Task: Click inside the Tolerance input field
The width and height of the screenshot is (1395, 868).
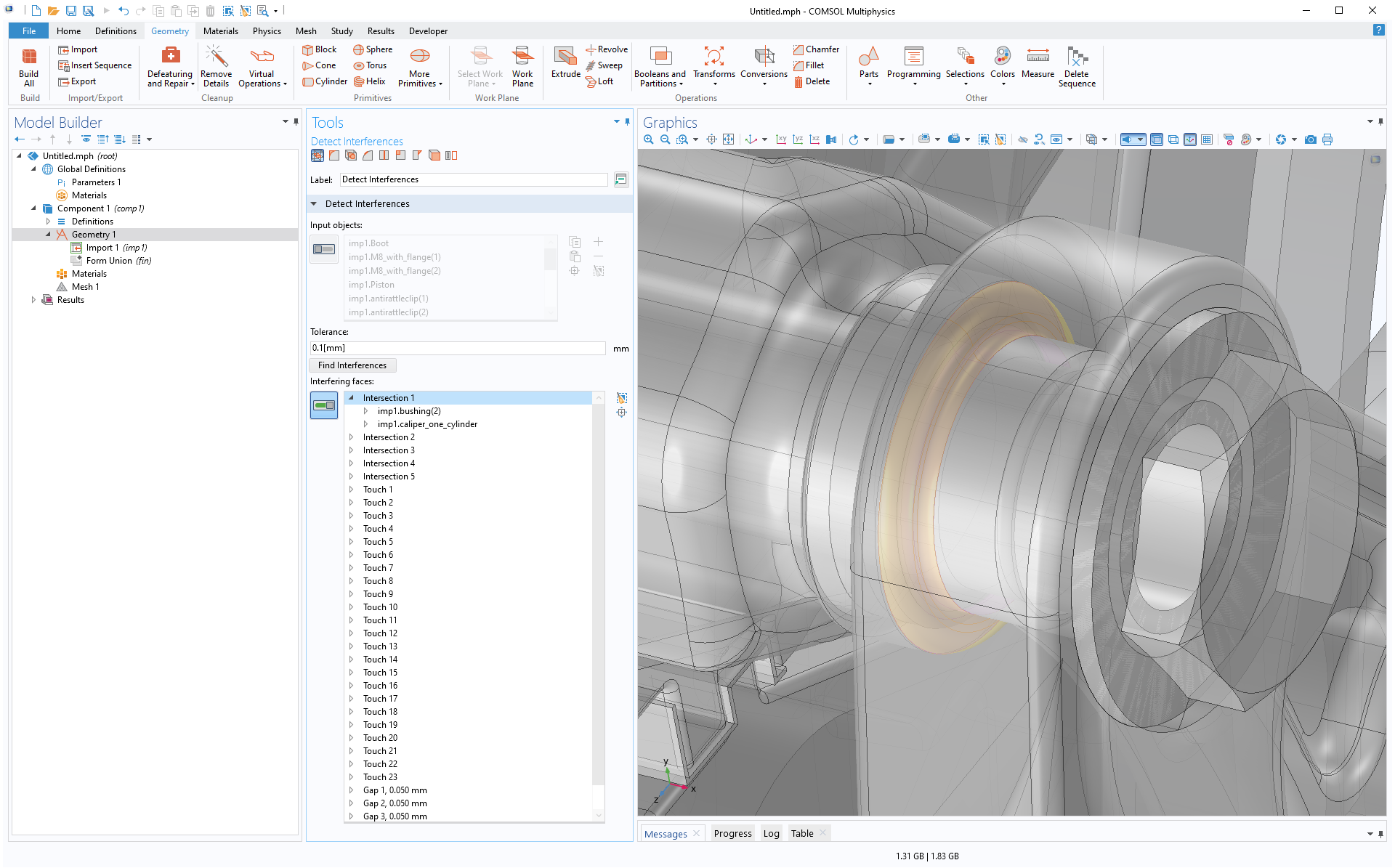Action: (x=457, y=348)
